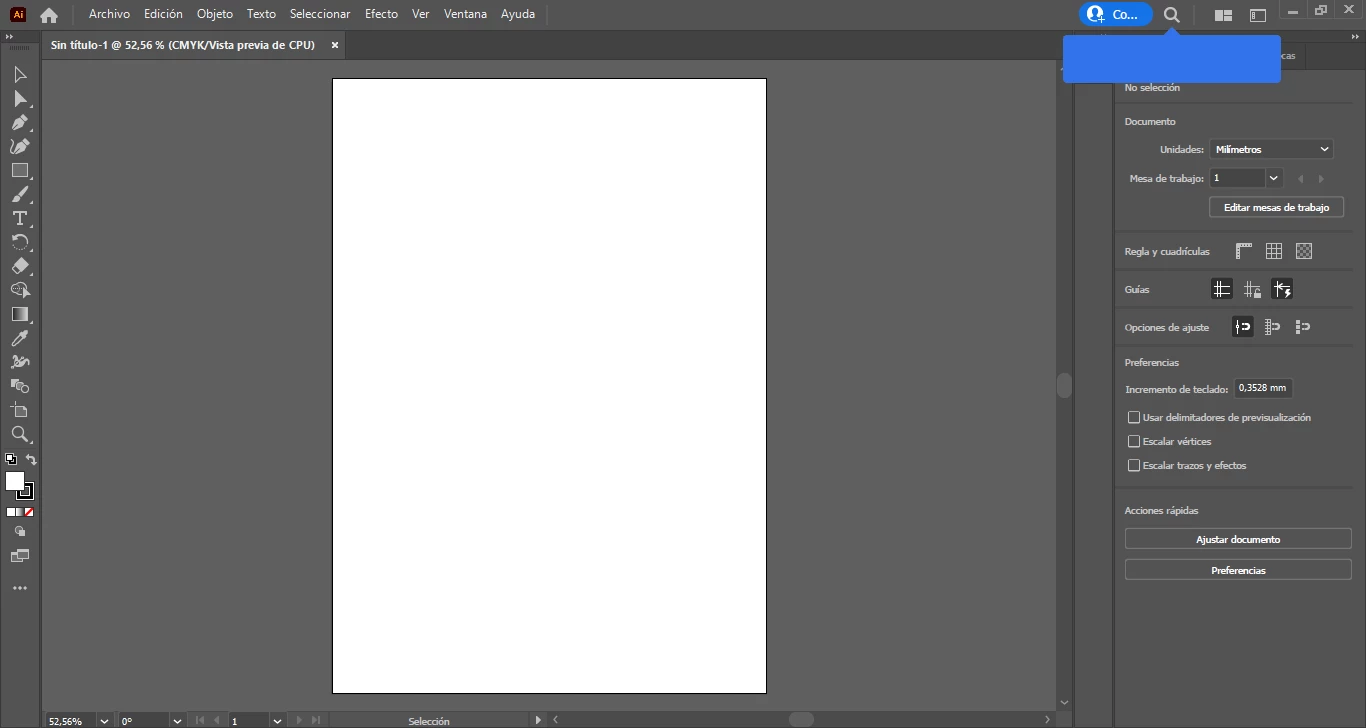Activate the Rectangle tool

20,171
